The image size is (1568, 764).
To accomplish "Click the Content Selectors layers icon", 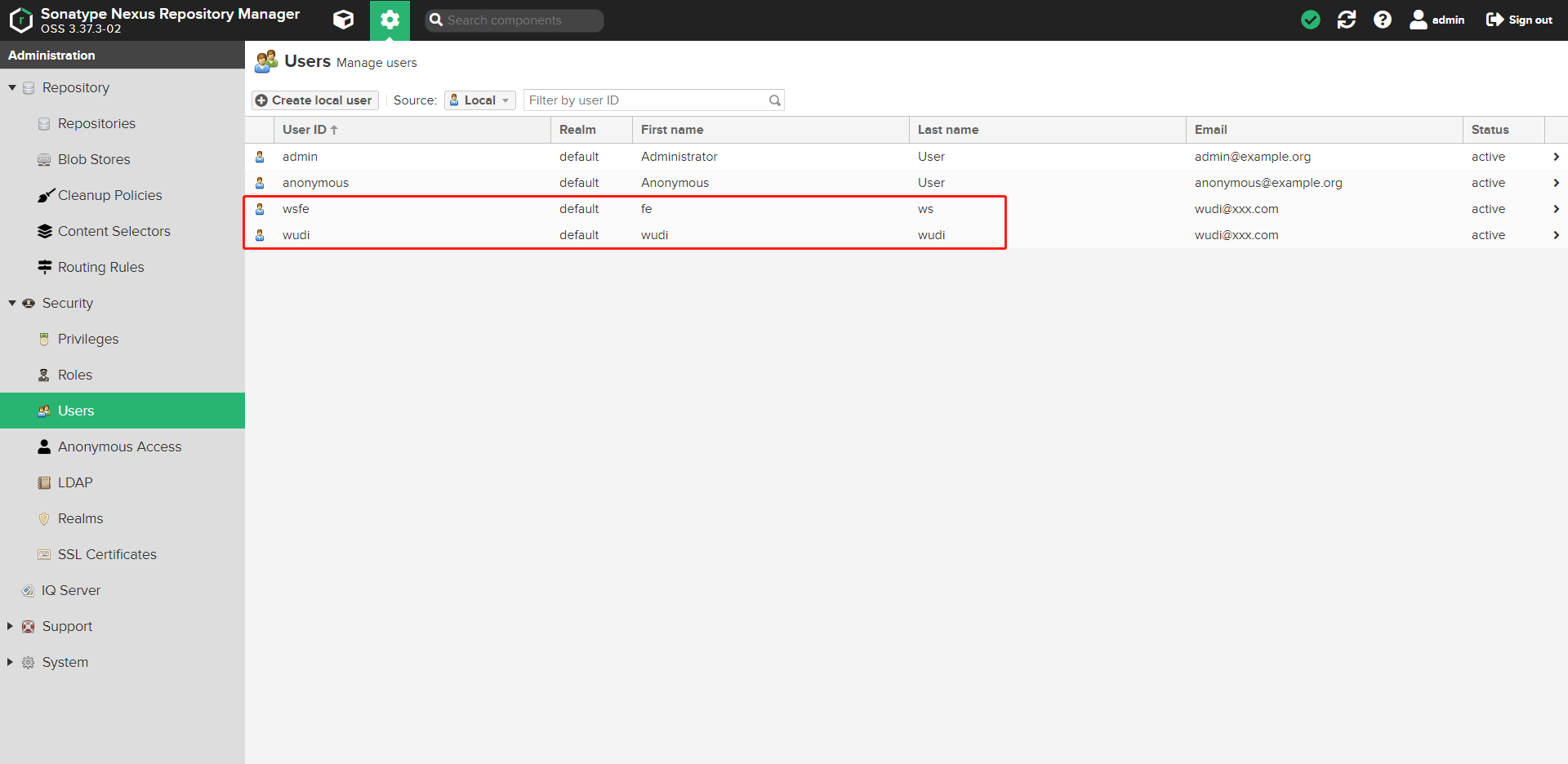I will tap(44, 231).
